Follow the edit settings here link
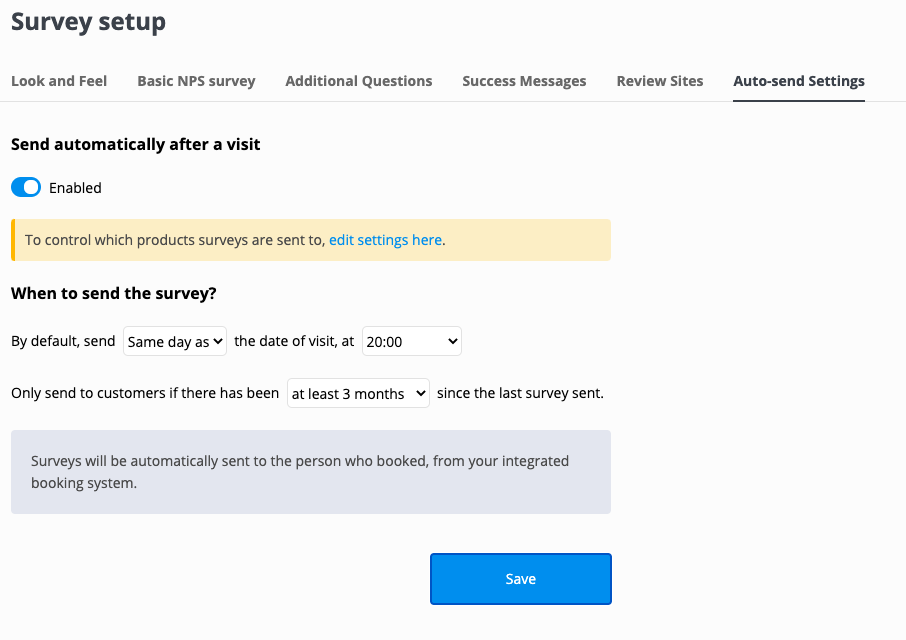Screen dimensions: 906x640 [385, 240]
